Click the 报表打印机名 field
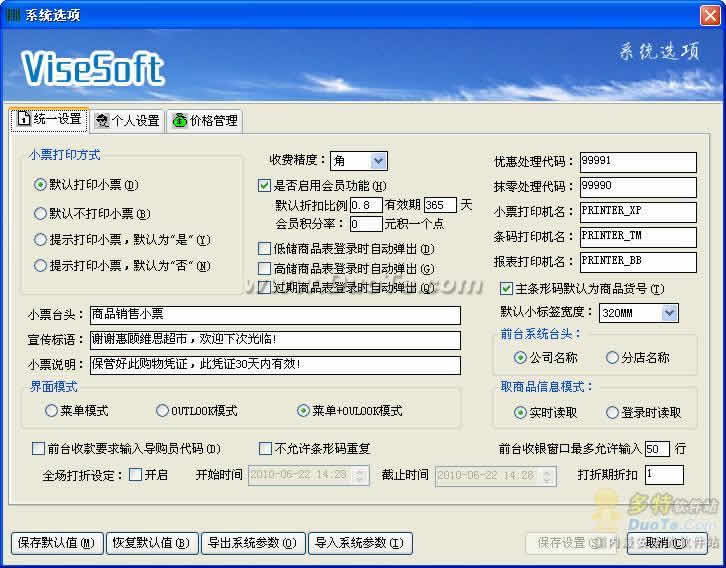This screenshot has height=568, width=726. tap(638, 262)
